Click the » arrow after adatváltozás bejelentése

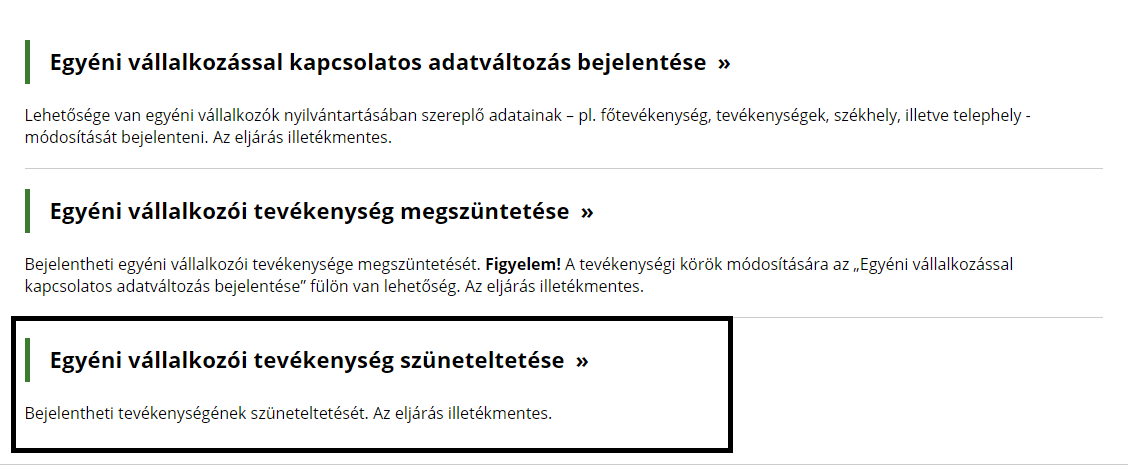pyautogui.click(x=724, y=63)
